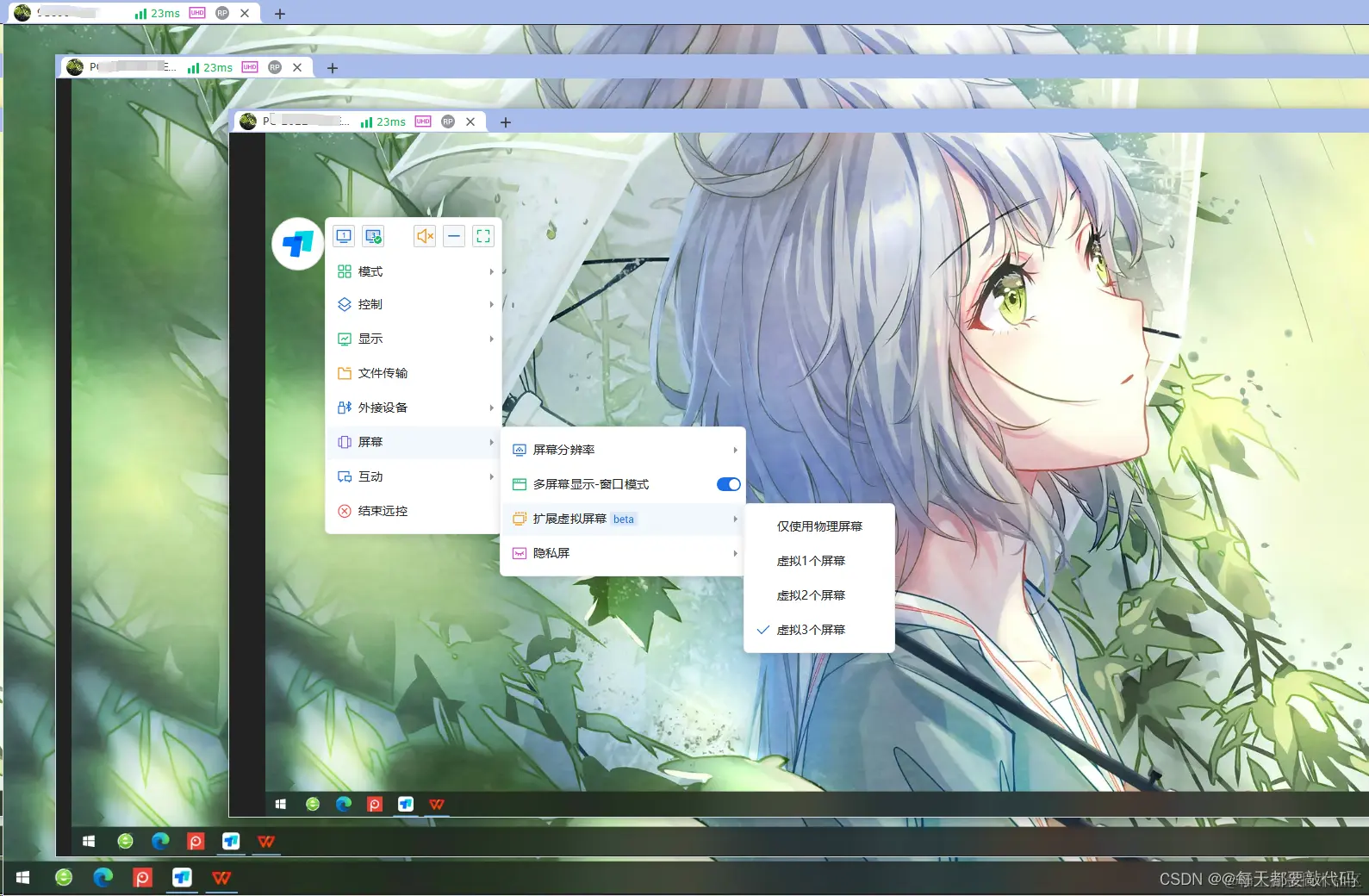The image size is (1369, 896).
Task: Add new tab in innermost remote window
Action: click(506, 122)
